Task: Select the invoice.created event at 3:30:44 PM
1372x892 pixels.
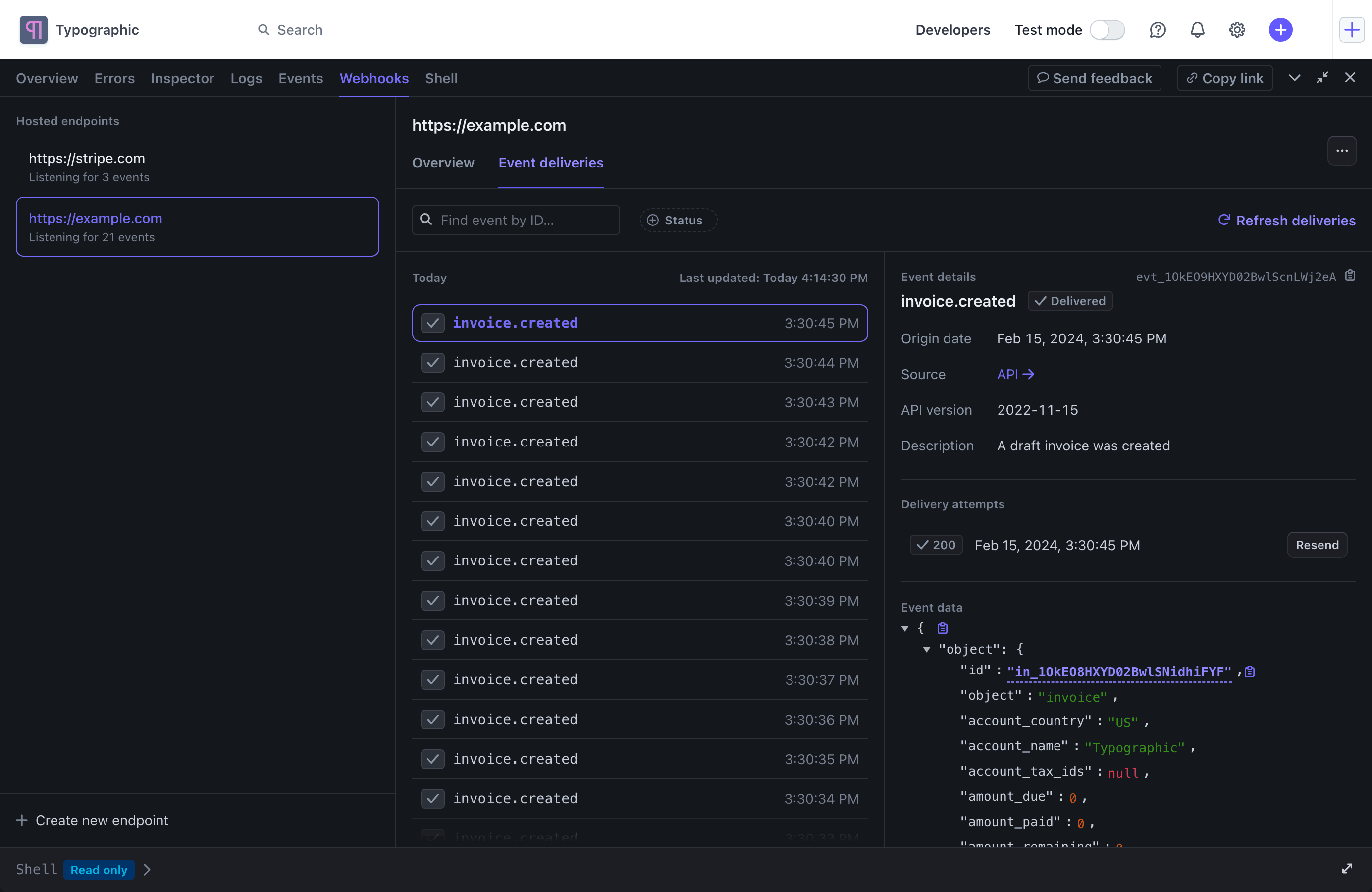Action: (640, 361)
